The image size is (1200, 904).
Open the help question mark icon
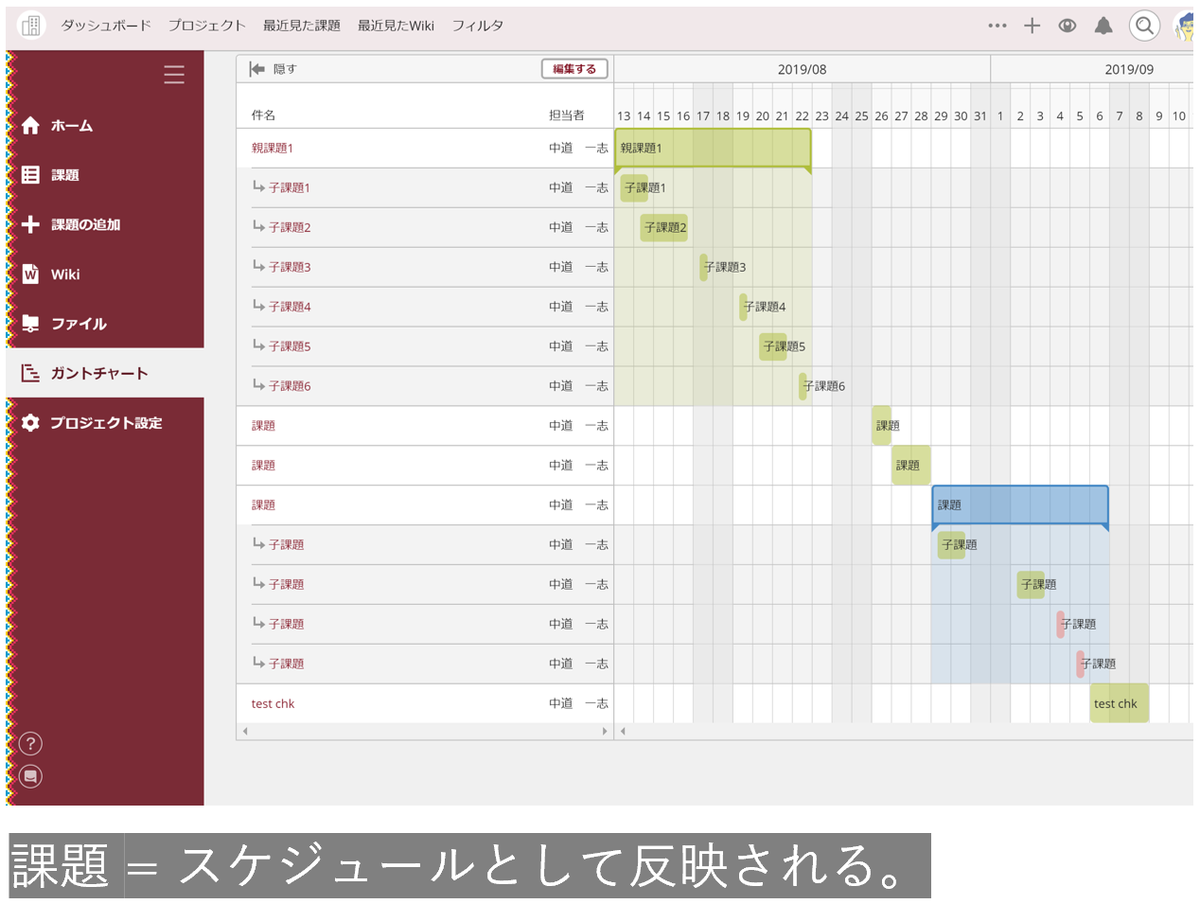(x=31, y=743)
